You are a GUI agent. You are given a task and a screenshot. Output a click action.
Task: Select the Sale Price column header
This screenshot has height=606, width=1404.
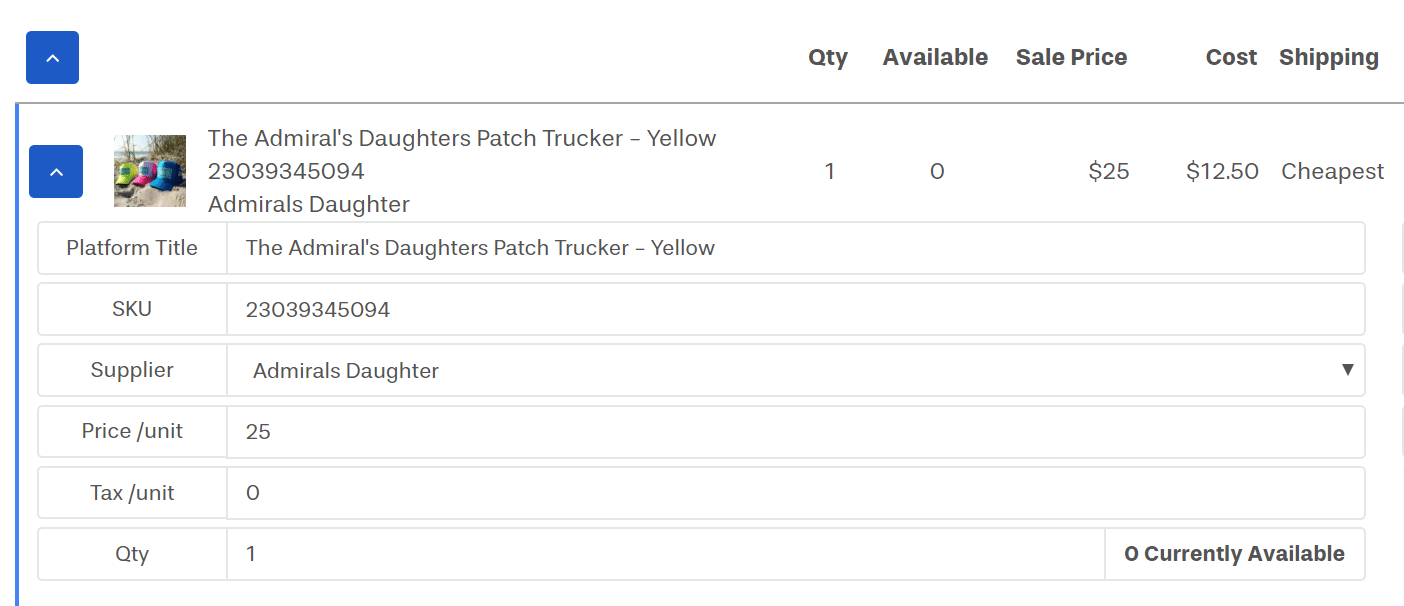tap(1071, 58)
